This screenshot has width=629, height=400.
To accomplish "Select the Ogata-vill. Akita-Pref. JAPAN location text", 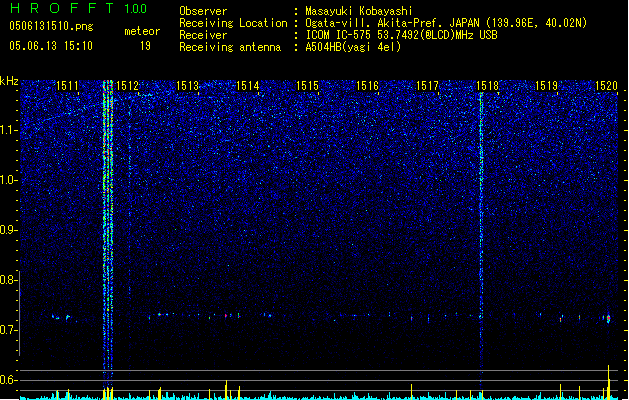I will [x=446, y=23].
